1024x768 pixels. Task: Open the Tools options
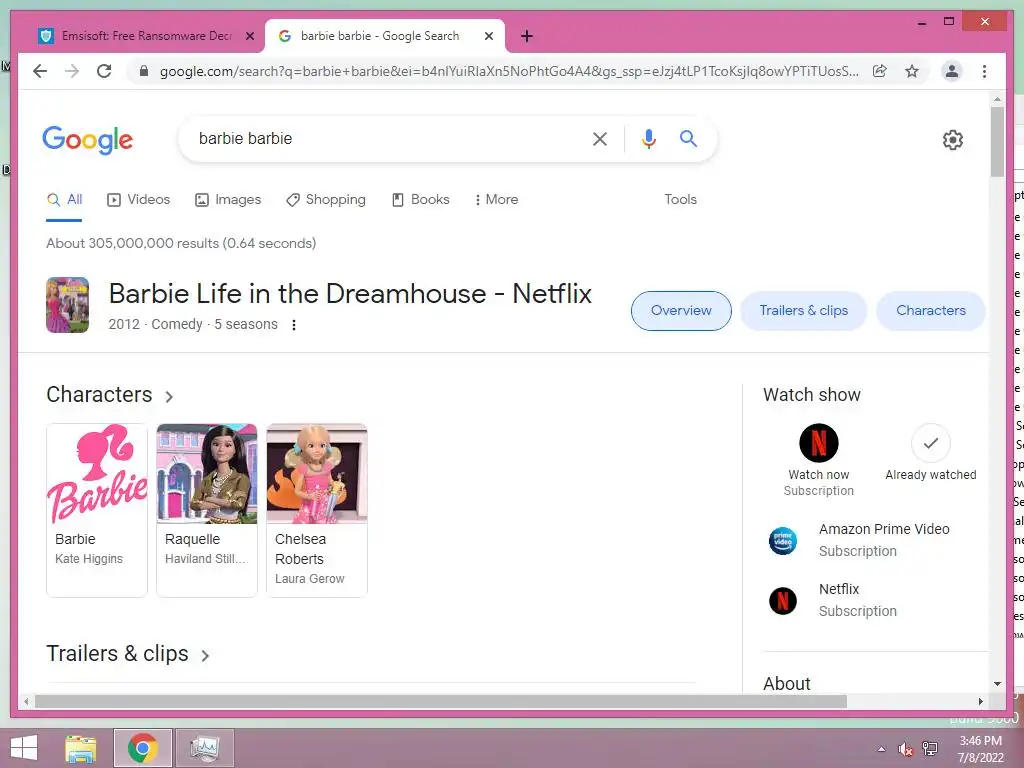(680, 200)
